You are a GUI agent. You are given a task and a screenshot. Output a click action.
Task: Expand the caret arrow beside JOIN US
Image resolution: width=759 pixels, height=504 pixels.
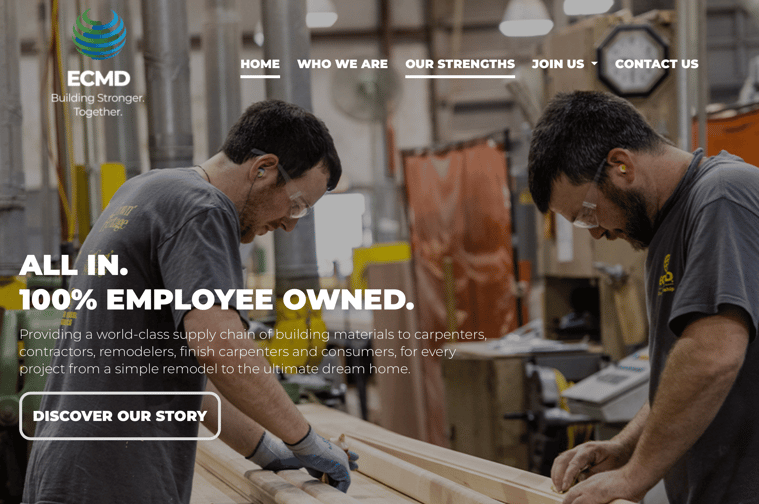click(x=594, y=63)
